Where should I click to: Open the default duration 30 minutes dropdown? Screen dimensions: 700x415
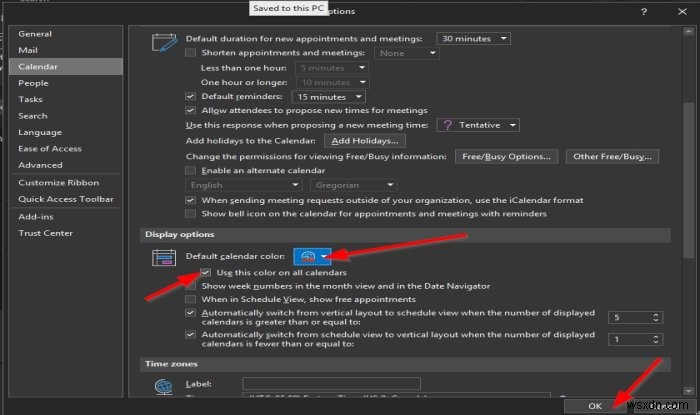[x=474, y=39]
